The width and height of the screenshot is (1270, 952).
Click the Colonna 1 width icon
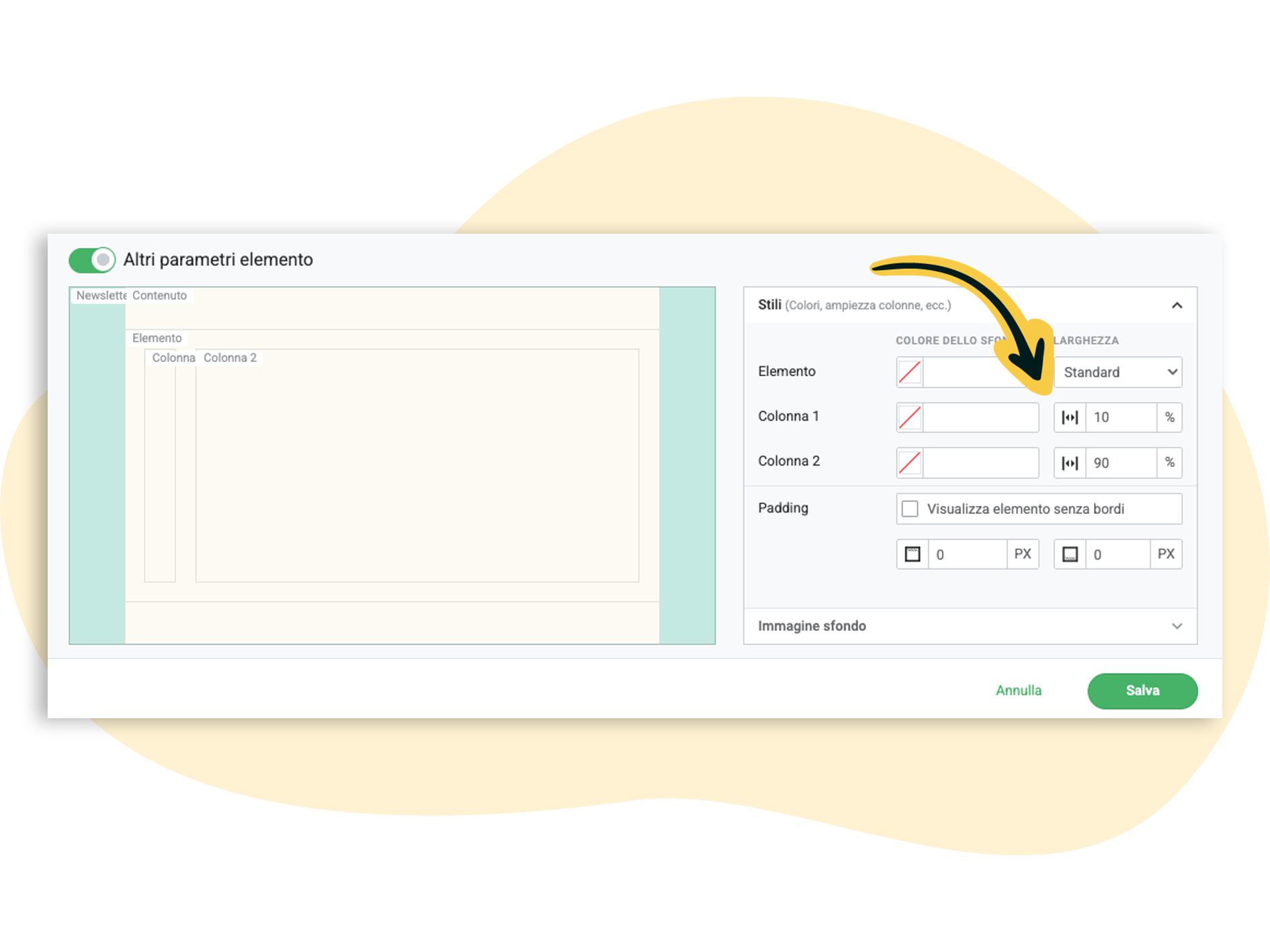coord(1069,417)
